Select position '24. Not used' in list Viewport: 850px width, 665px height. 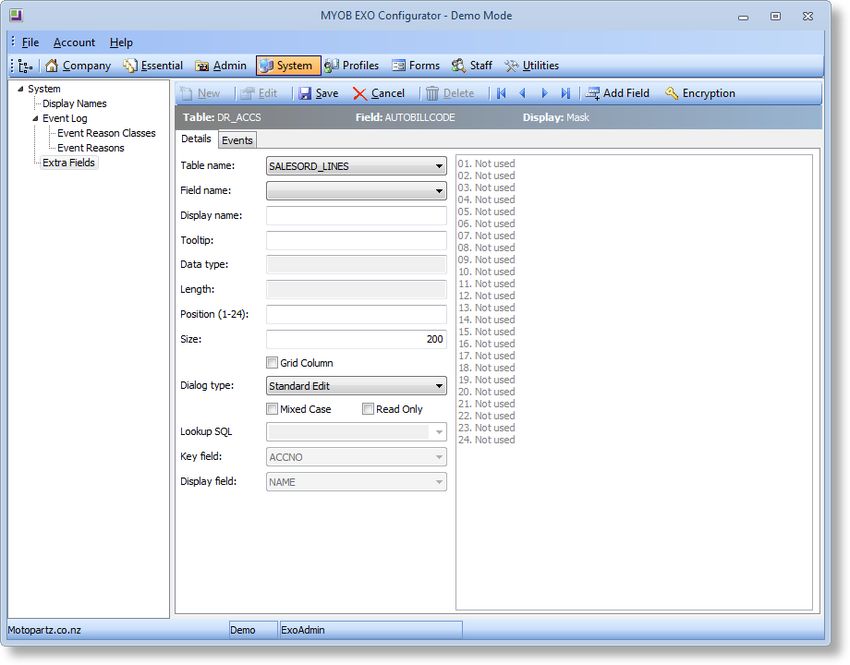point(486,440)
